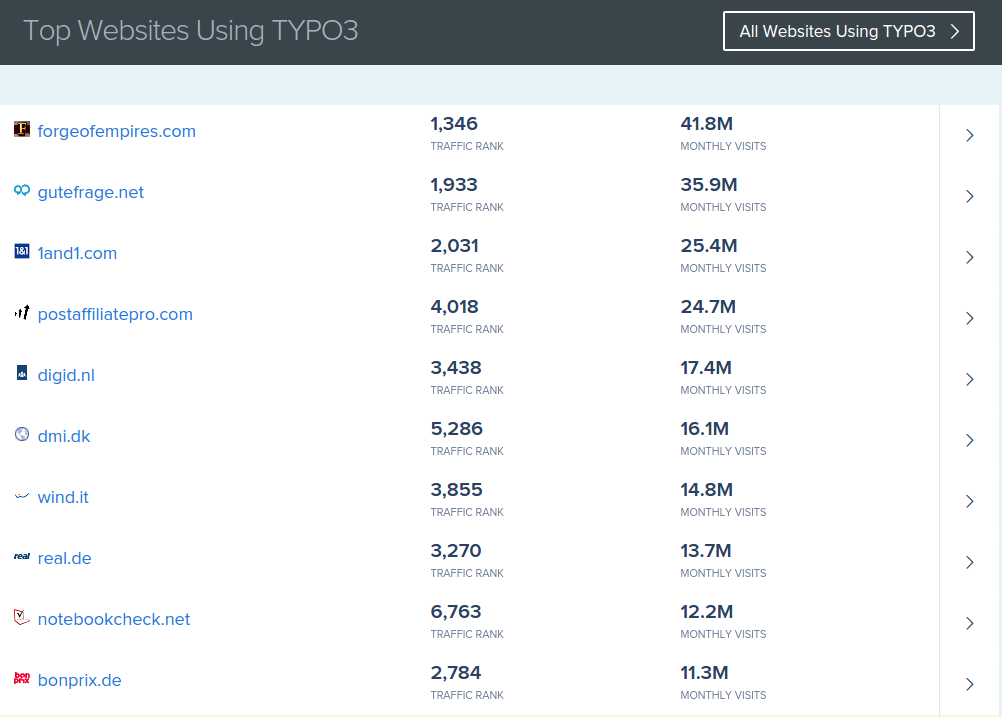Image resolution: width=1002 pixels, height=717 pixels.
Task: Click the gutefrage.net favicon
Action: pos(22,190)
